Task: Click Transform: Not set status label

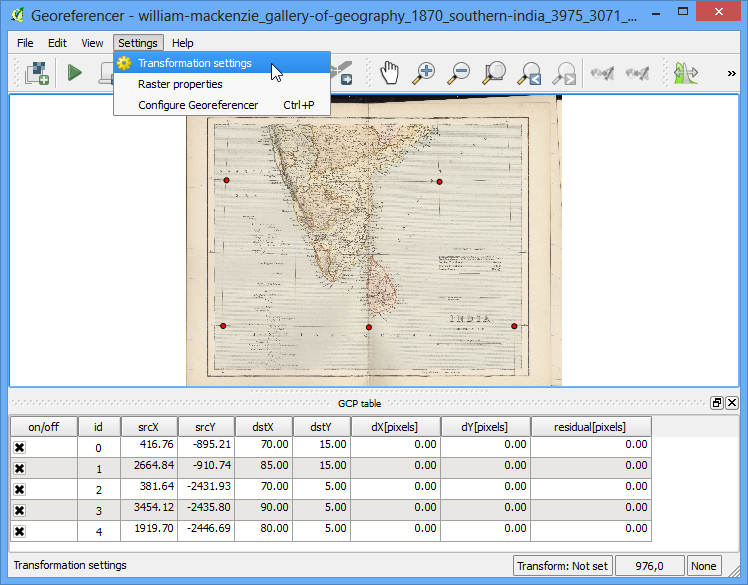Action: (563, 566)
